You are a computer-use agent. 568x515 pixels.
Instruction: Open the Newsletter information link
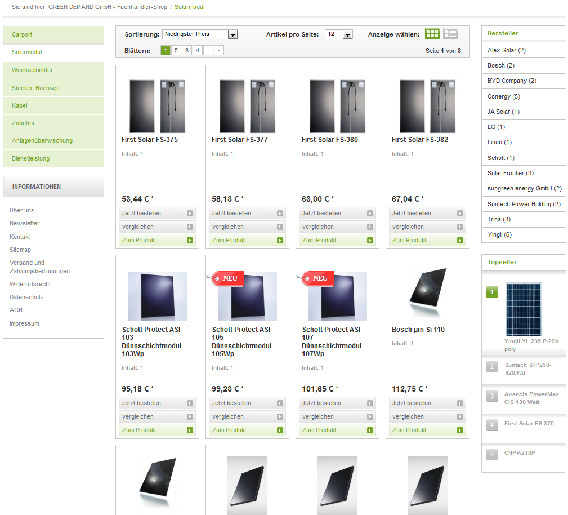click(24, 223)
